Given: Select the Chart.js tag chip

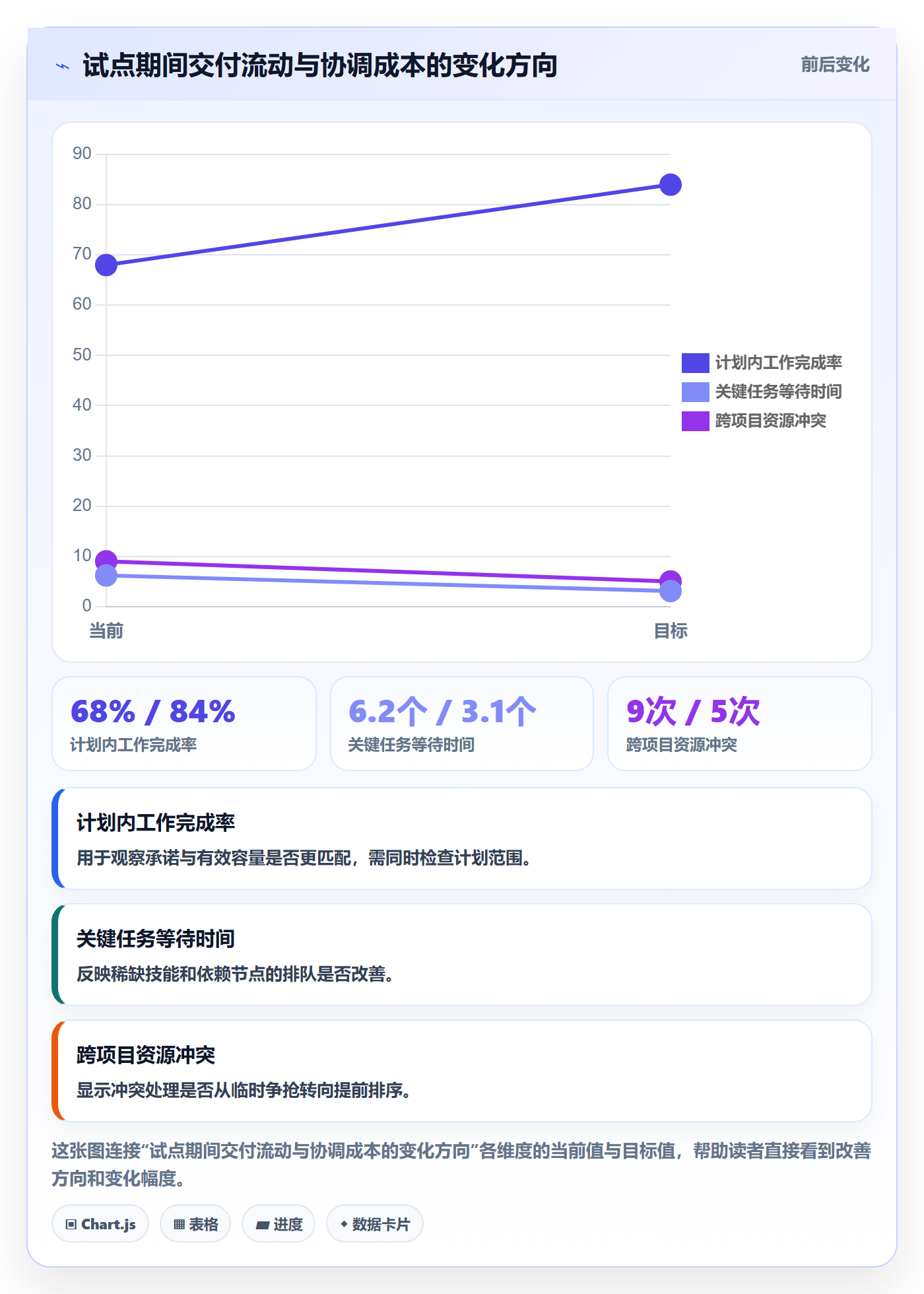Looking at the screenshot, I should coord(100,1224).
